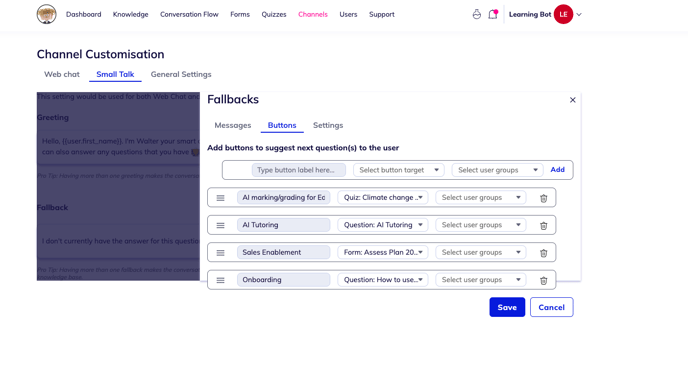Edit the AI Tutoring label field
Viewport: 688px width, 384px height.
click(x=283, y=225)
